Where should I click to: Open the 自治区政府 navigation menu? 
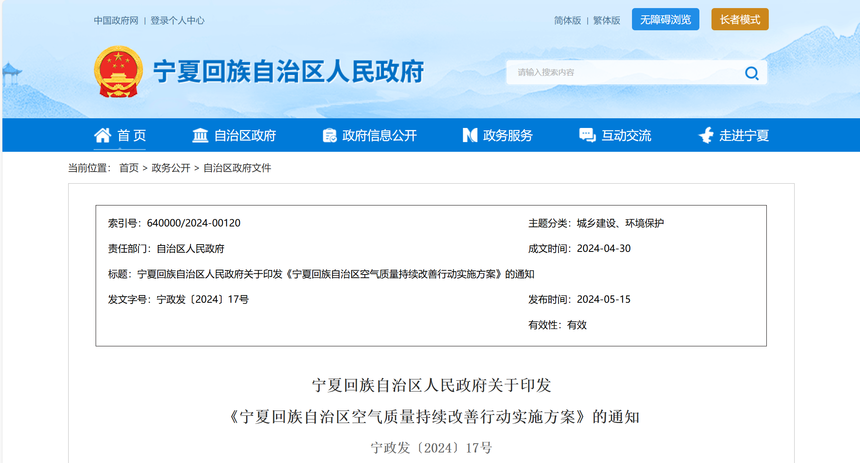[x=245, y=136]
